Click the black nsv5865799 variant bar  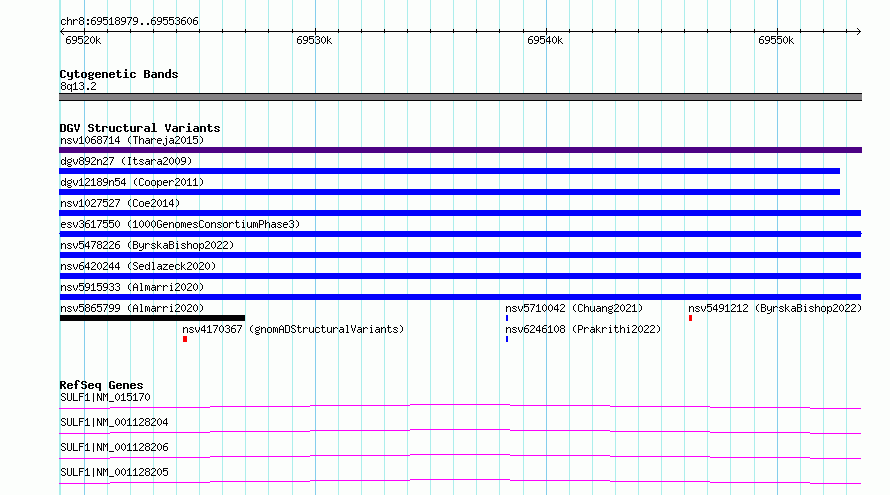pos(152,318)
